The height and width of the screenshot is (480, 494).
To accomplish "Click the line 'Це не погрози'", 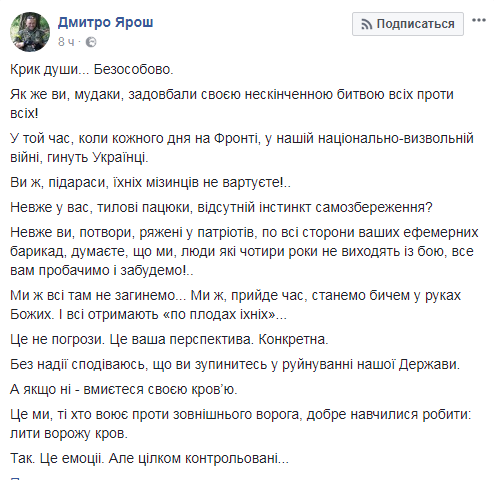I will pyautogui.click(x=169, y=339).
